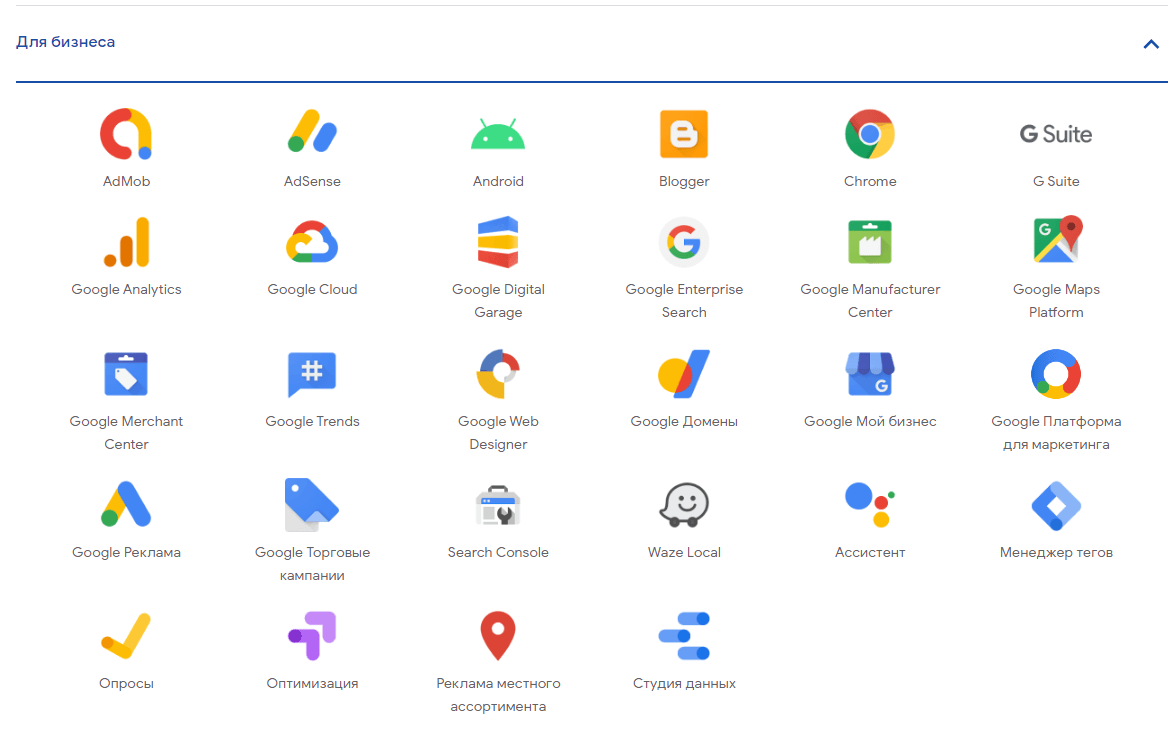Follow the Google Merchant Center text link
This screenshot has width=1170, height=754.
tap(126, 433)
